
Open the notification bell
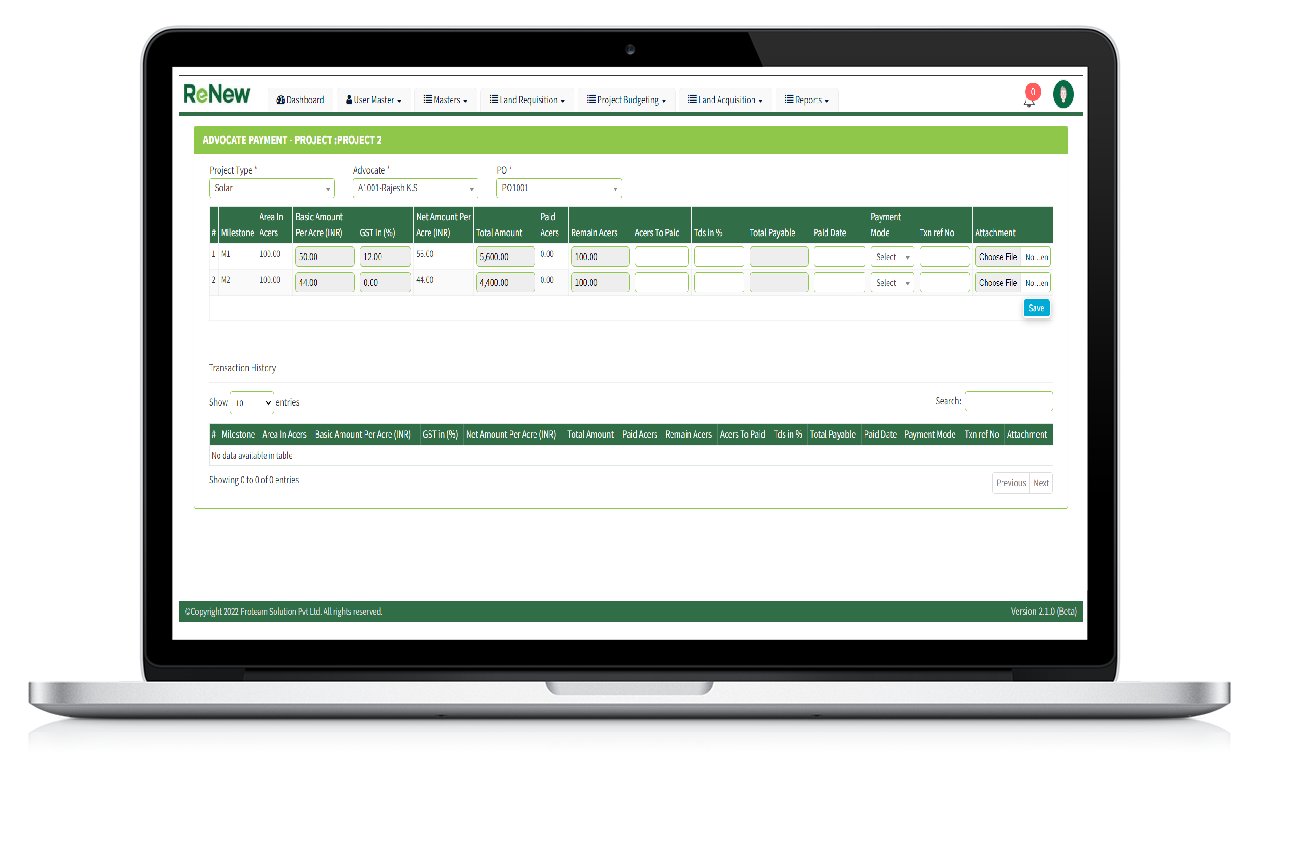(x=1030, y=97)
